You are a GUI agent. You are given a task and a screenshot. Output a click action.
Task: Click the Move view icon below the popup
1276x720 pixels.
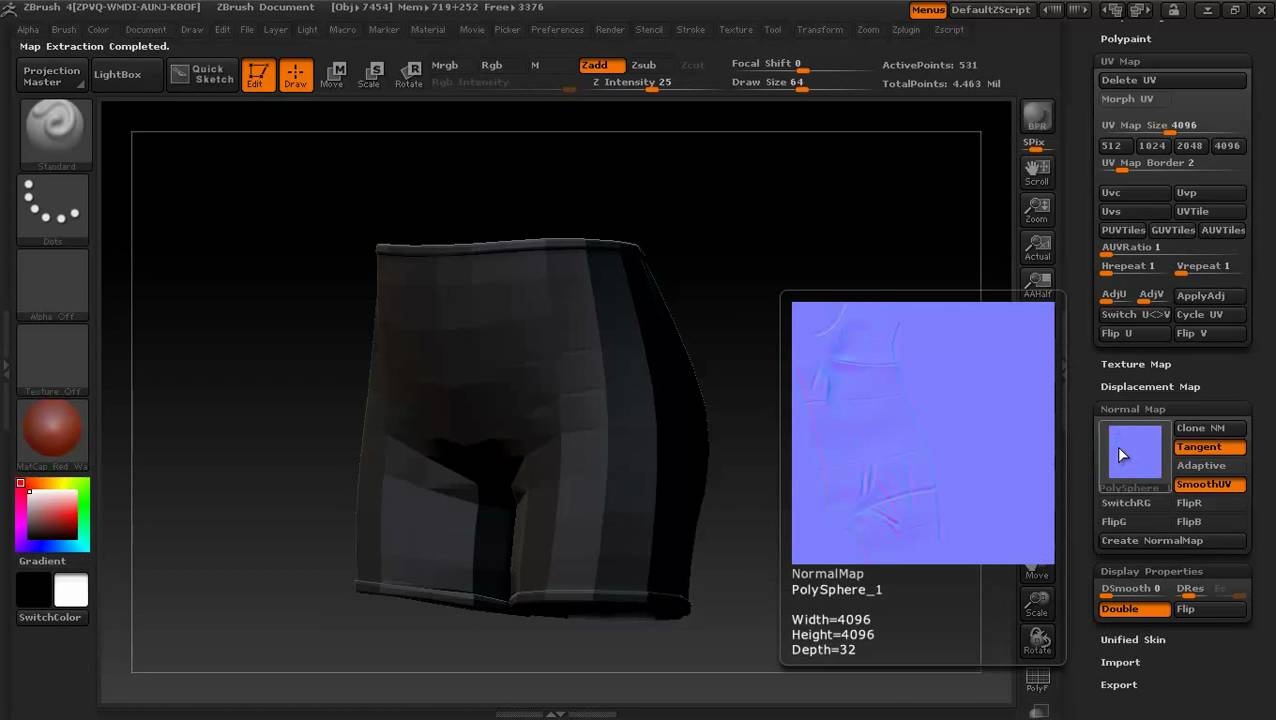1037,574
